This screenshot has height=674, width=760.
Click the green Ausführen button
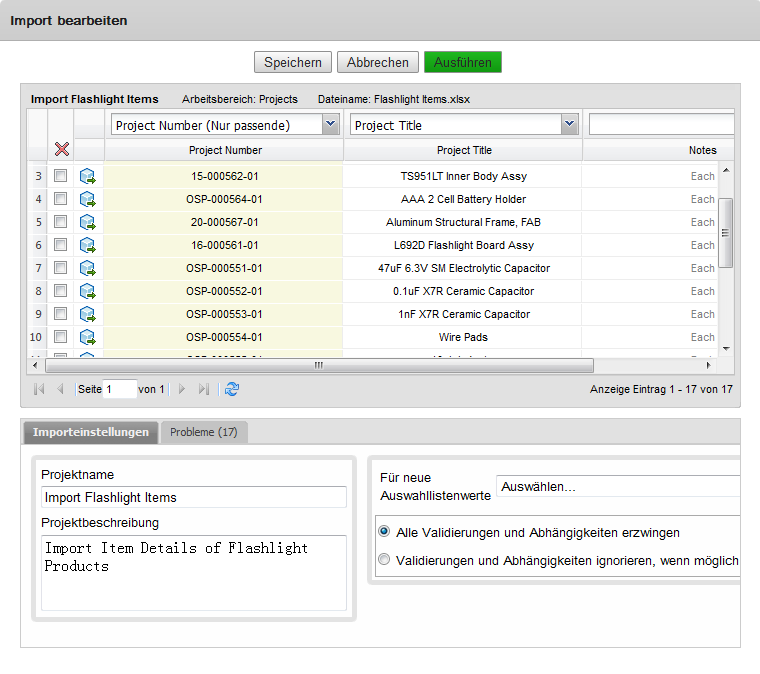pyautogui.click(x=462, y=62)
